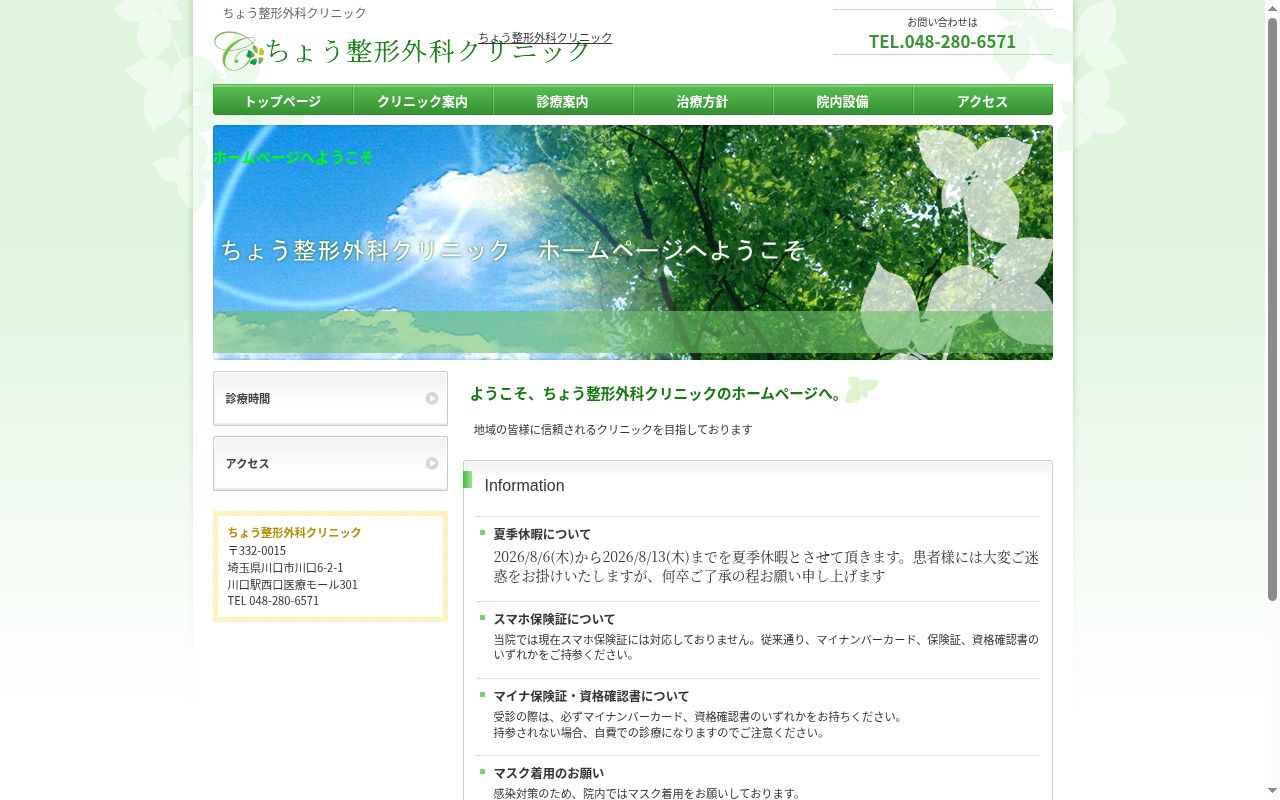Viewport: 1280px width, 800px height.
Task: Click the green ホームページへようこそ banner caption
Action: 293,157
